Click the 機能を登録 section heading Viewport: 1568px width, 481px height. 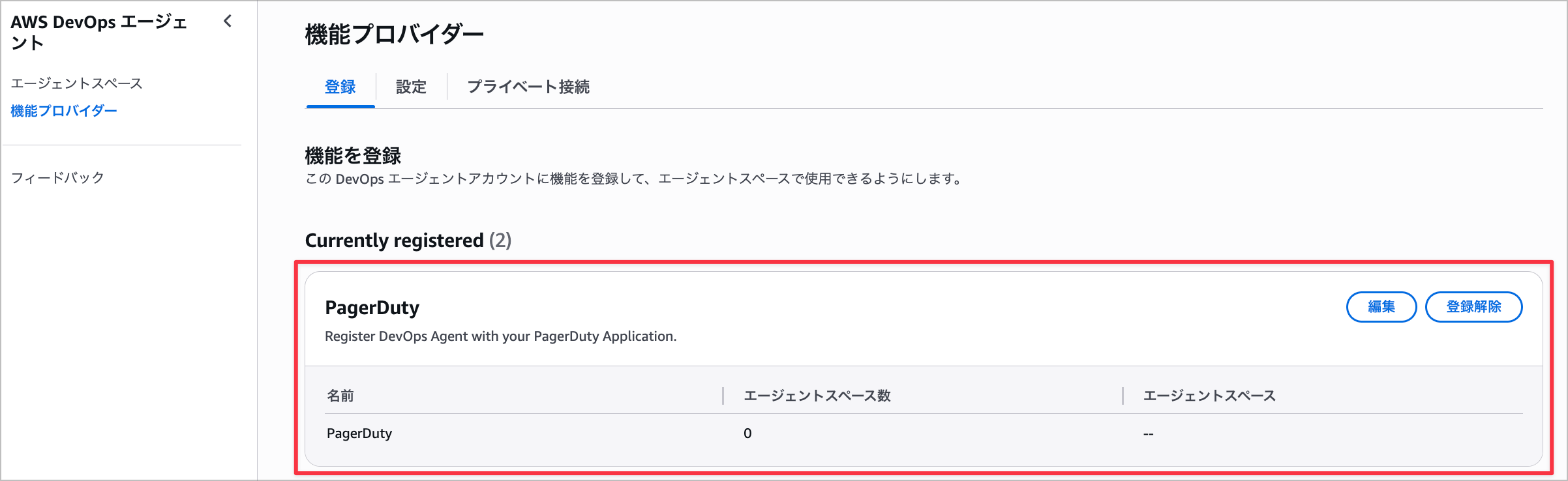353,156
